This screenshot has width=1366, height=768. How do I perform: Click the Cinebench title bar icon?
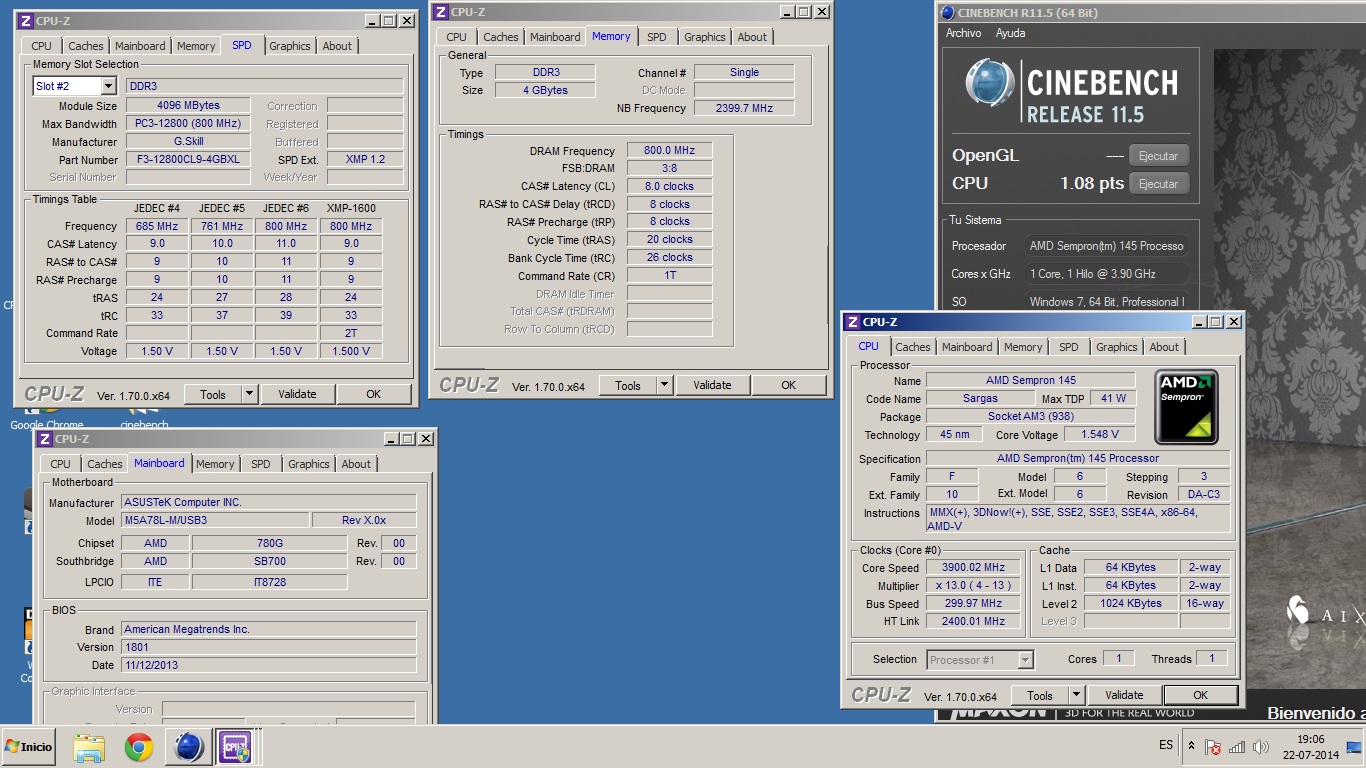click(948, 12)
